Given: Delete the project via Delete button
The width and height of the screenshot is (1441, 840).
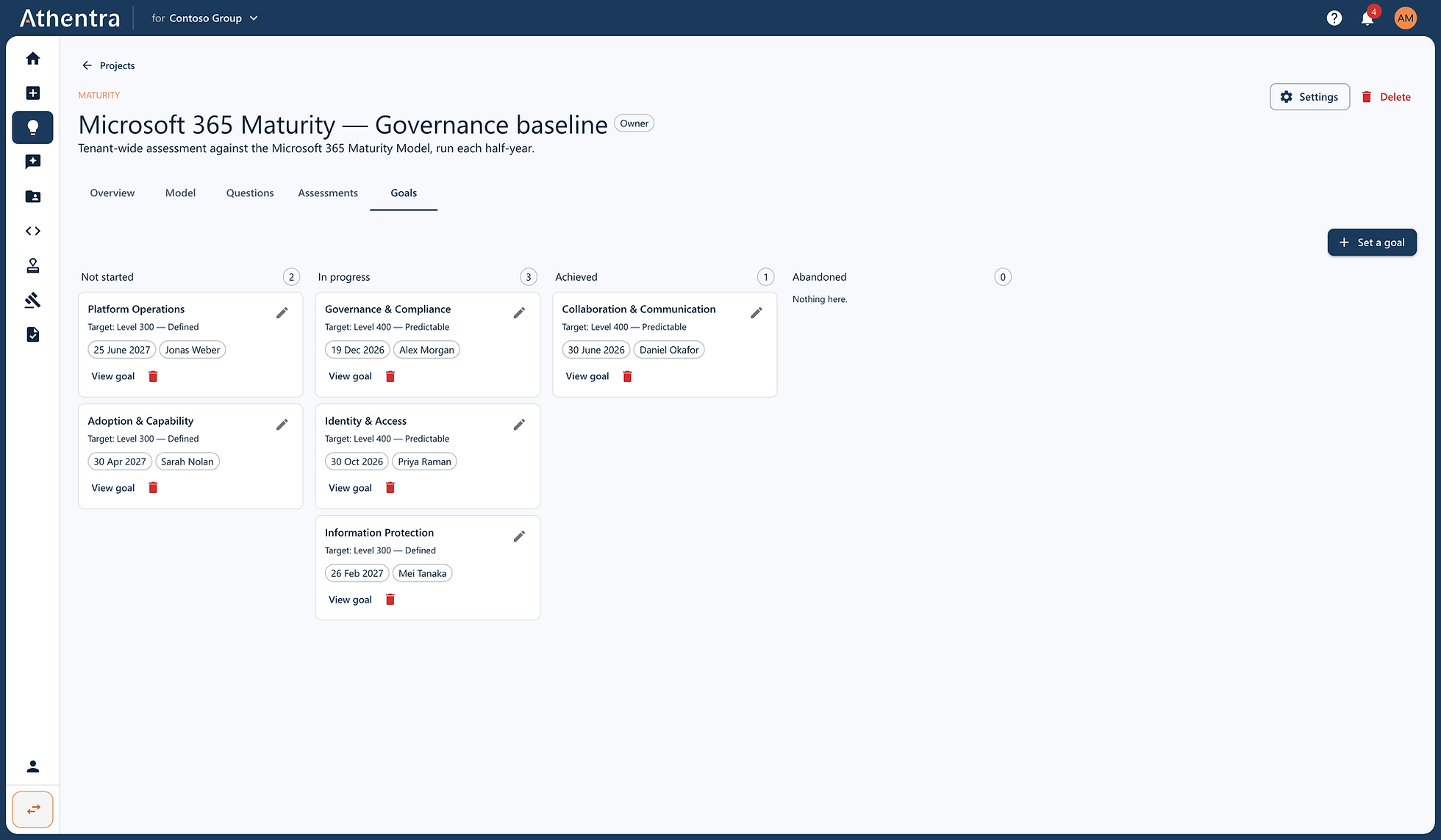Looking at the screenshot, I should (1386, 97).
